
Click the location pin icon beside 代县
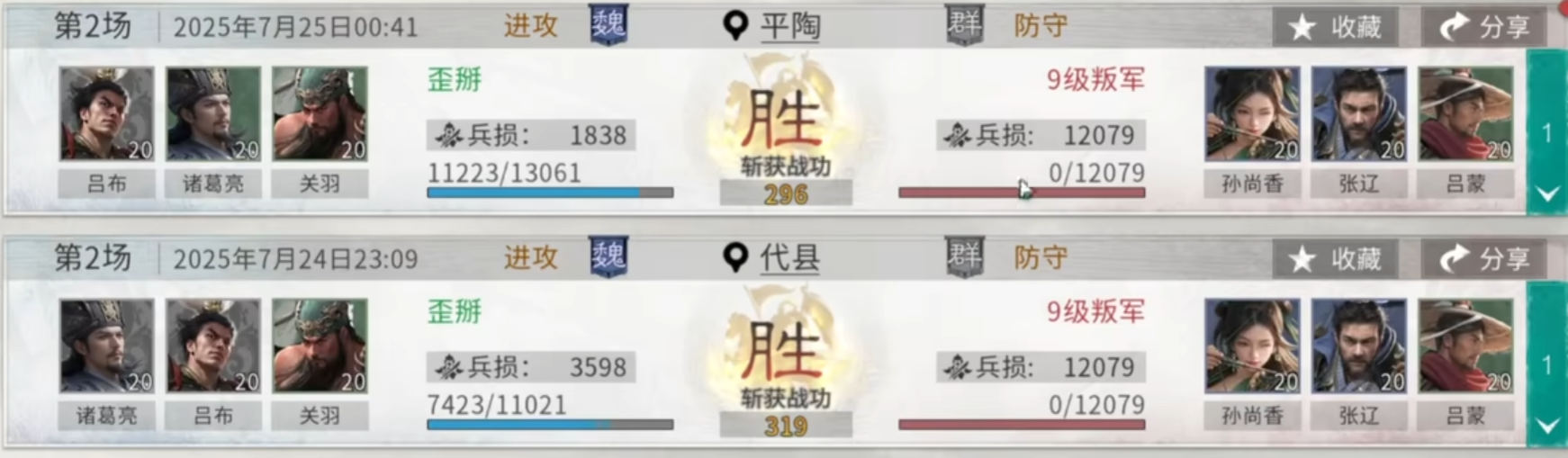736,258
